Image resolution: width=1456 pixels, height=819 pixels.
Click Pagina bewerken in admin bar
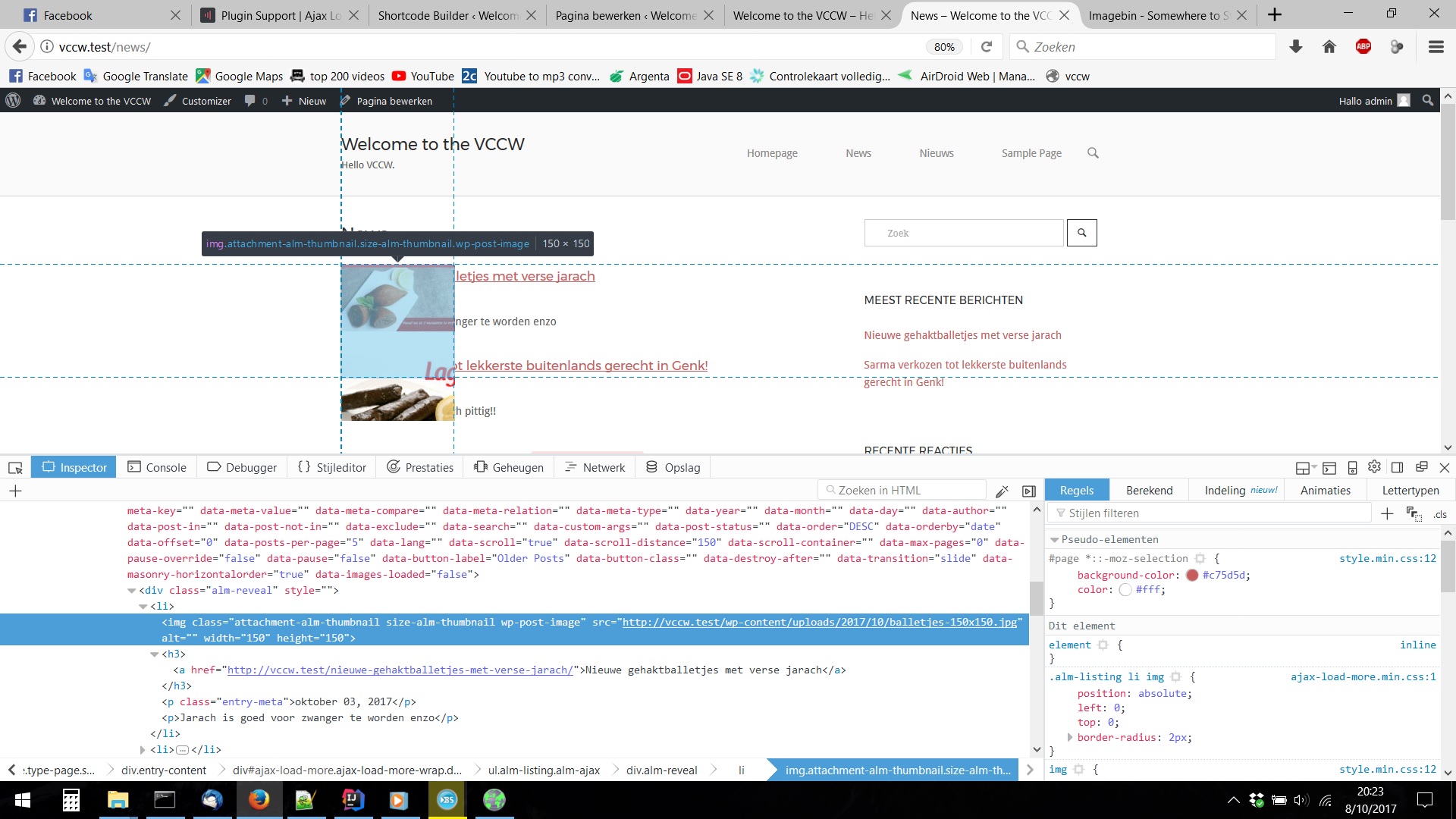coord(386,101)
